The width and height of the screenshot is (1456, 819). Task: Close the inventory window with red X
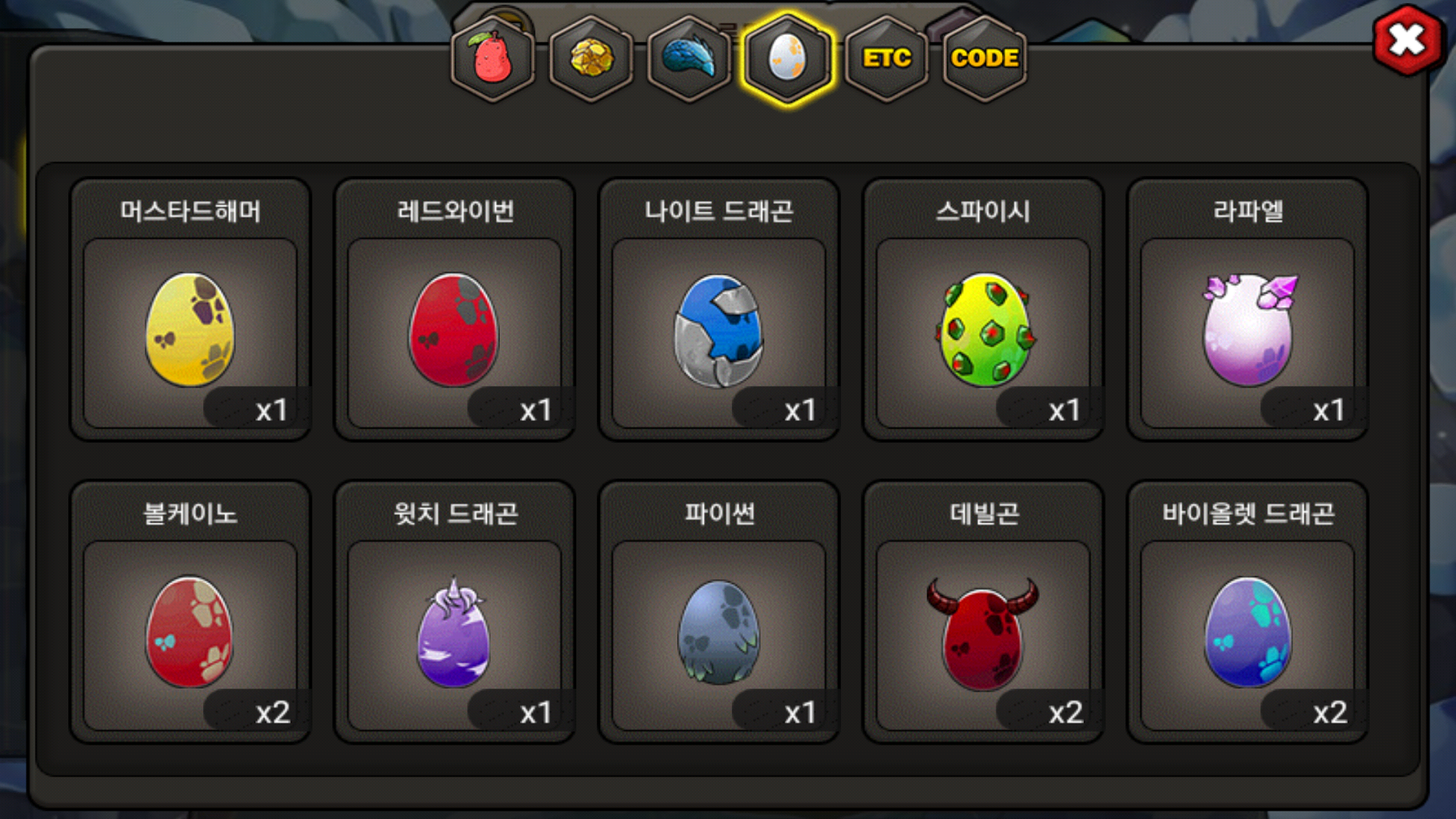click(x=1407, y=41)
